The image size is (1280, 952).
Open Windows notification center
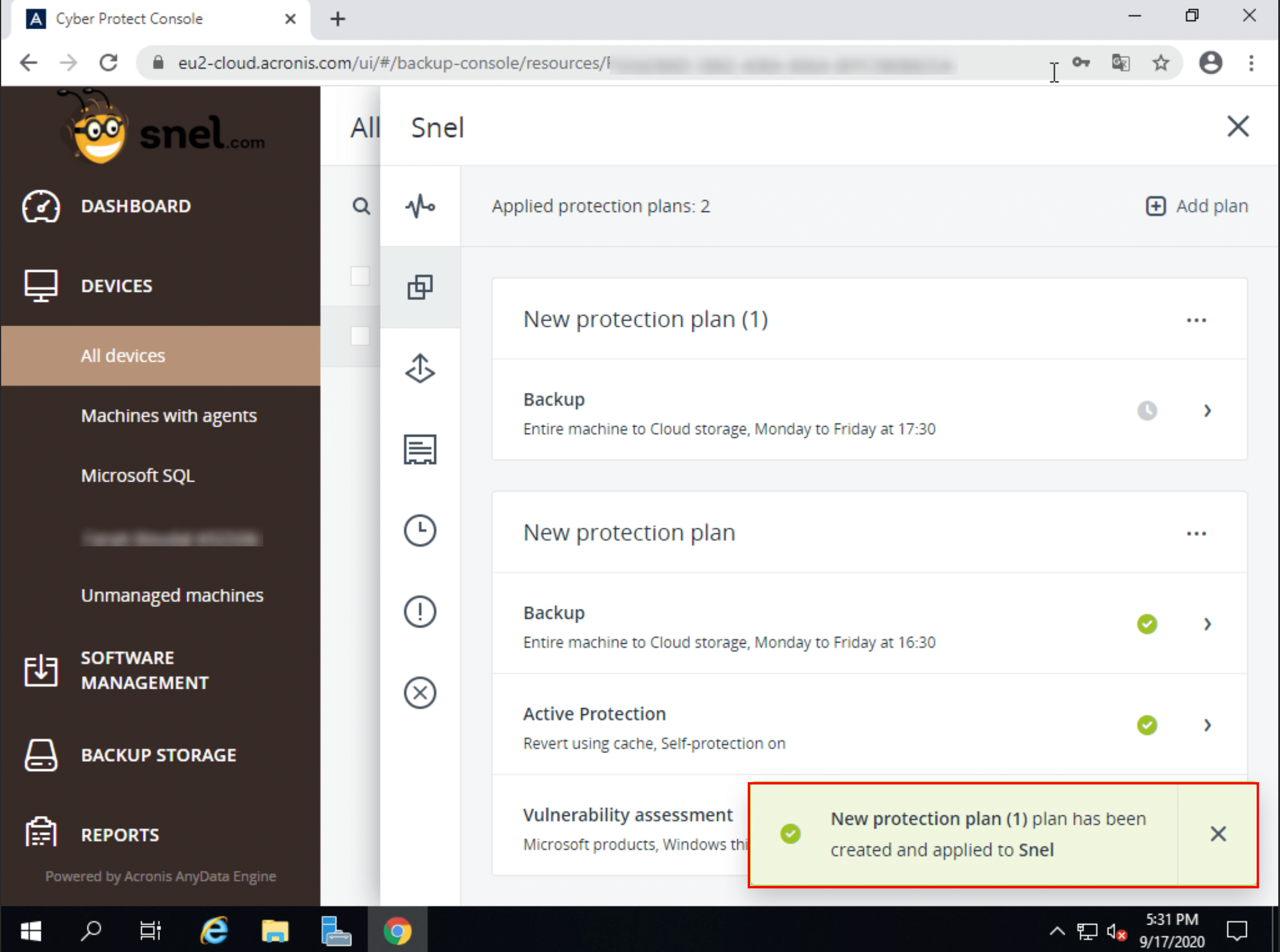[x=1237, y=930]
